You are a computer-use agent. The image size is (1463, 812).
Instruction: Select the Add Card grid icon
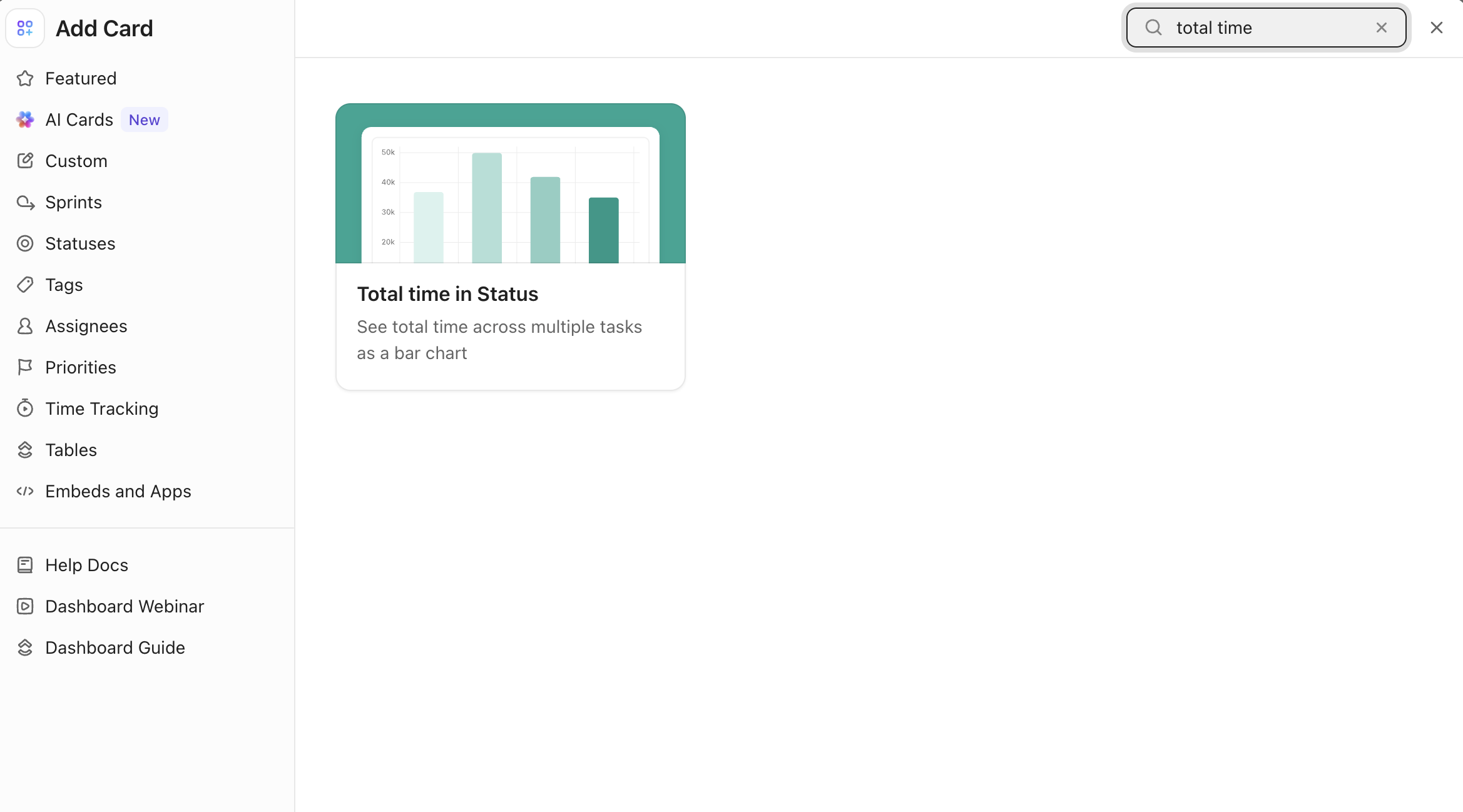coord(25,28)
